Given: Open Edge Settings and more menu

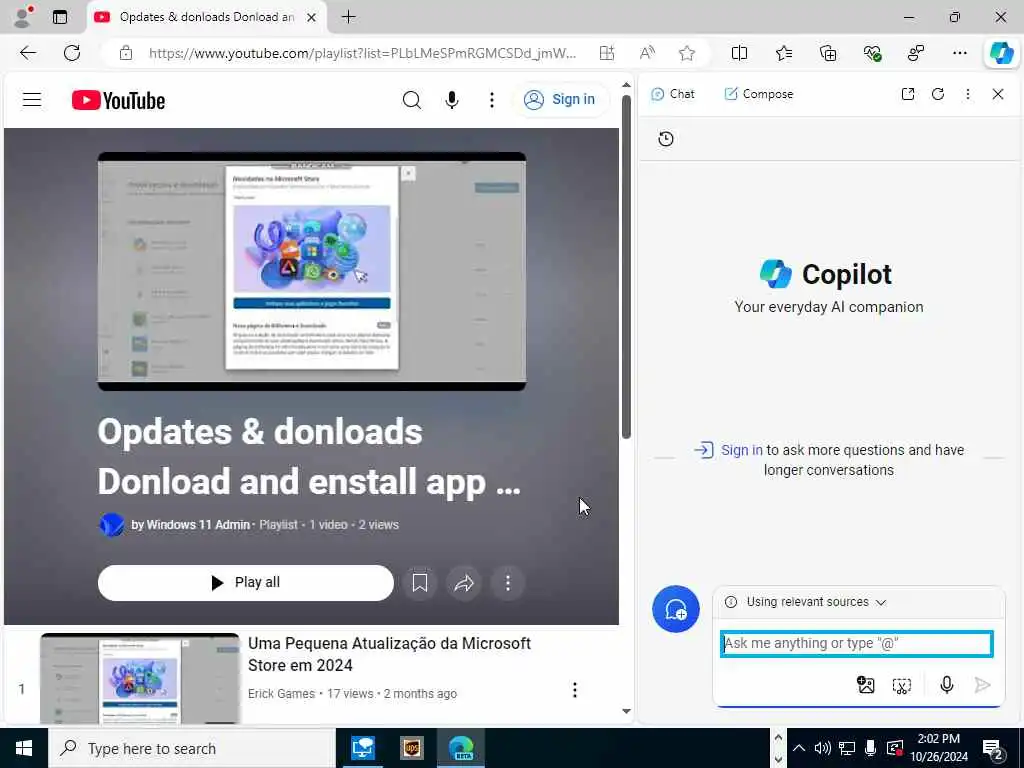Looking at the screenshot, I should tap(959, 53).
